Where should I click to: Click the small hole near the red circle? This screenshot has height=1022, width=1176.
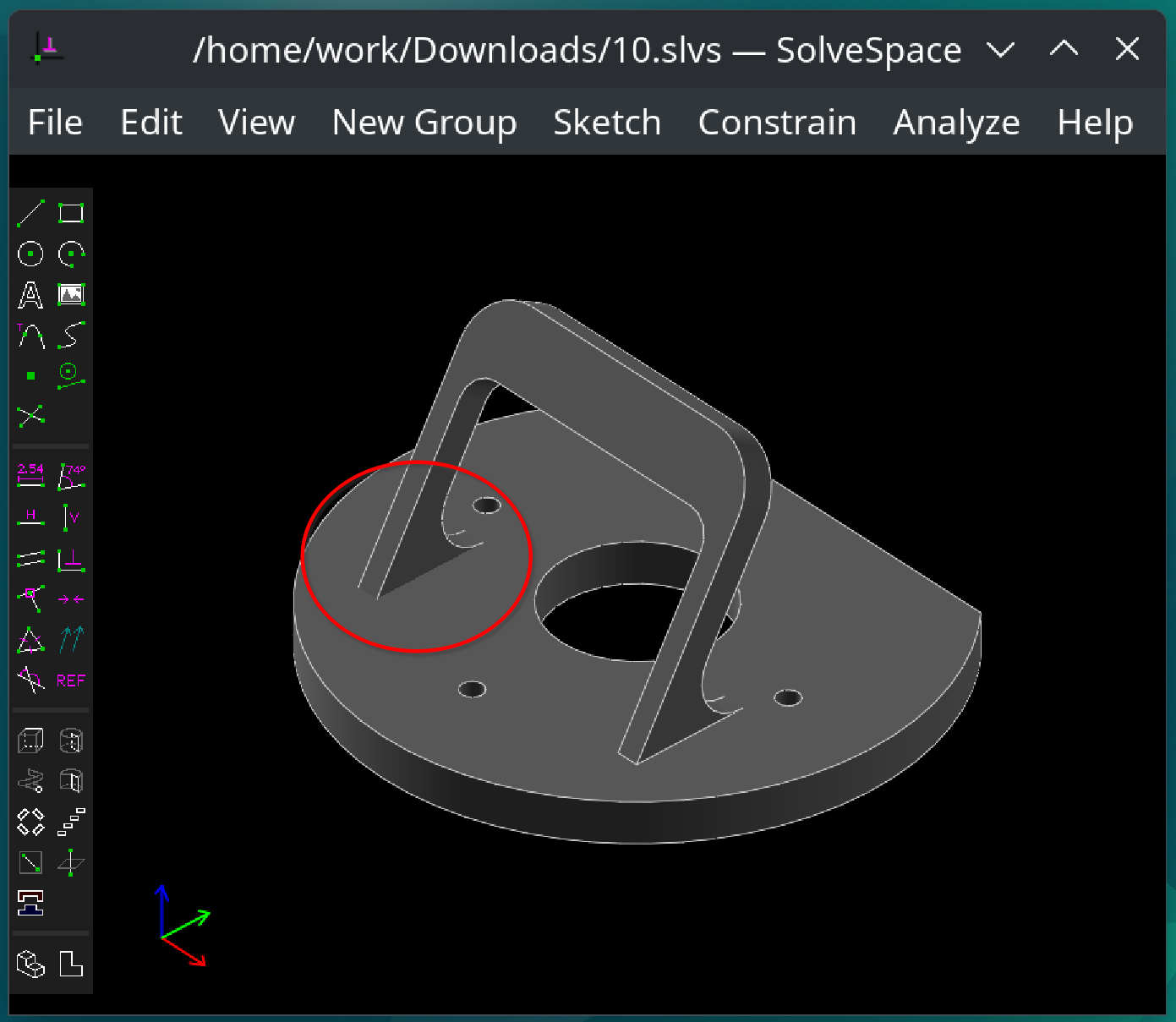487,506
